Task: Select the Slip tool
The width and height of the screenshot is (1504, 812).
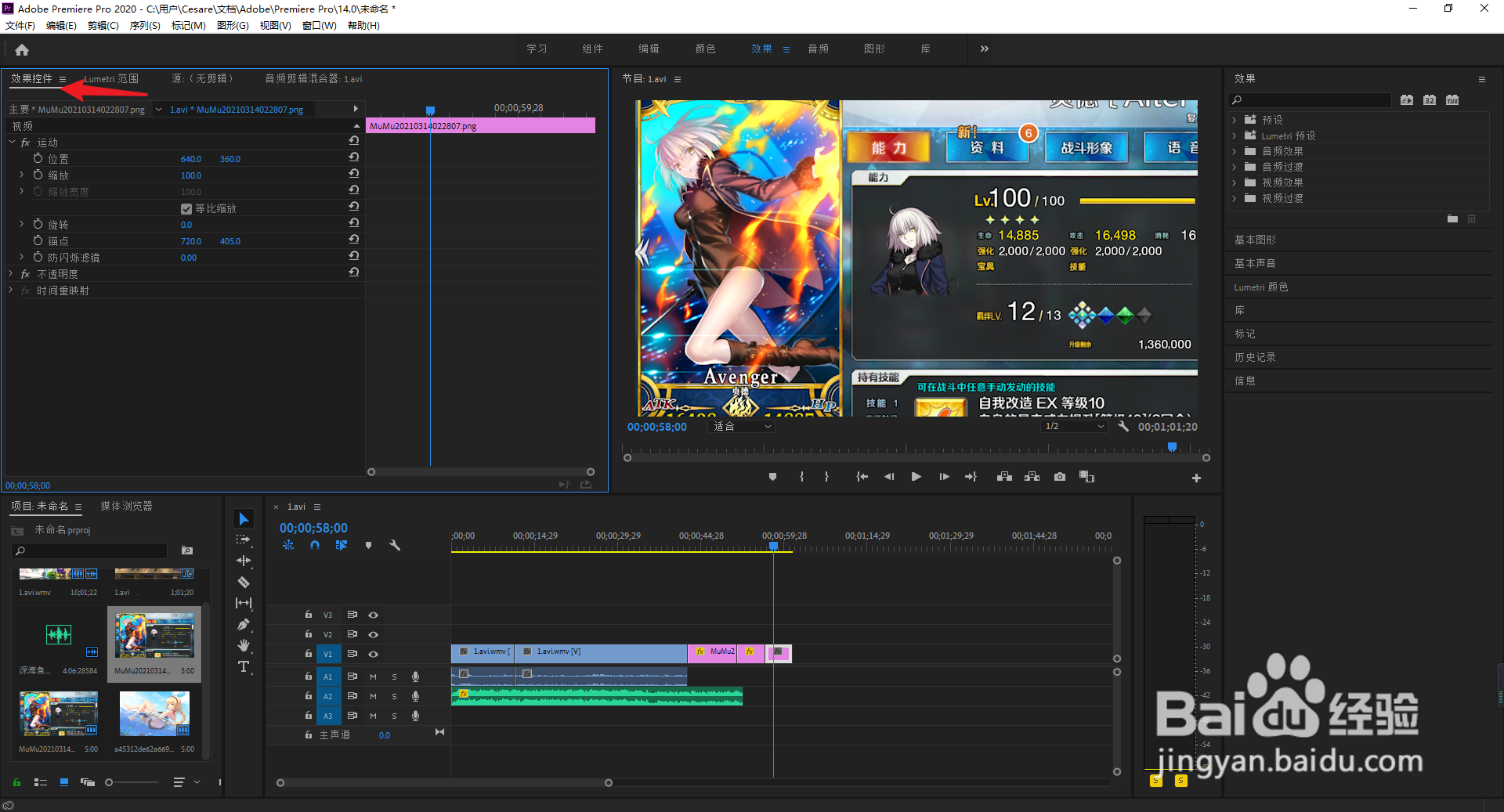Action: [244, 603]
